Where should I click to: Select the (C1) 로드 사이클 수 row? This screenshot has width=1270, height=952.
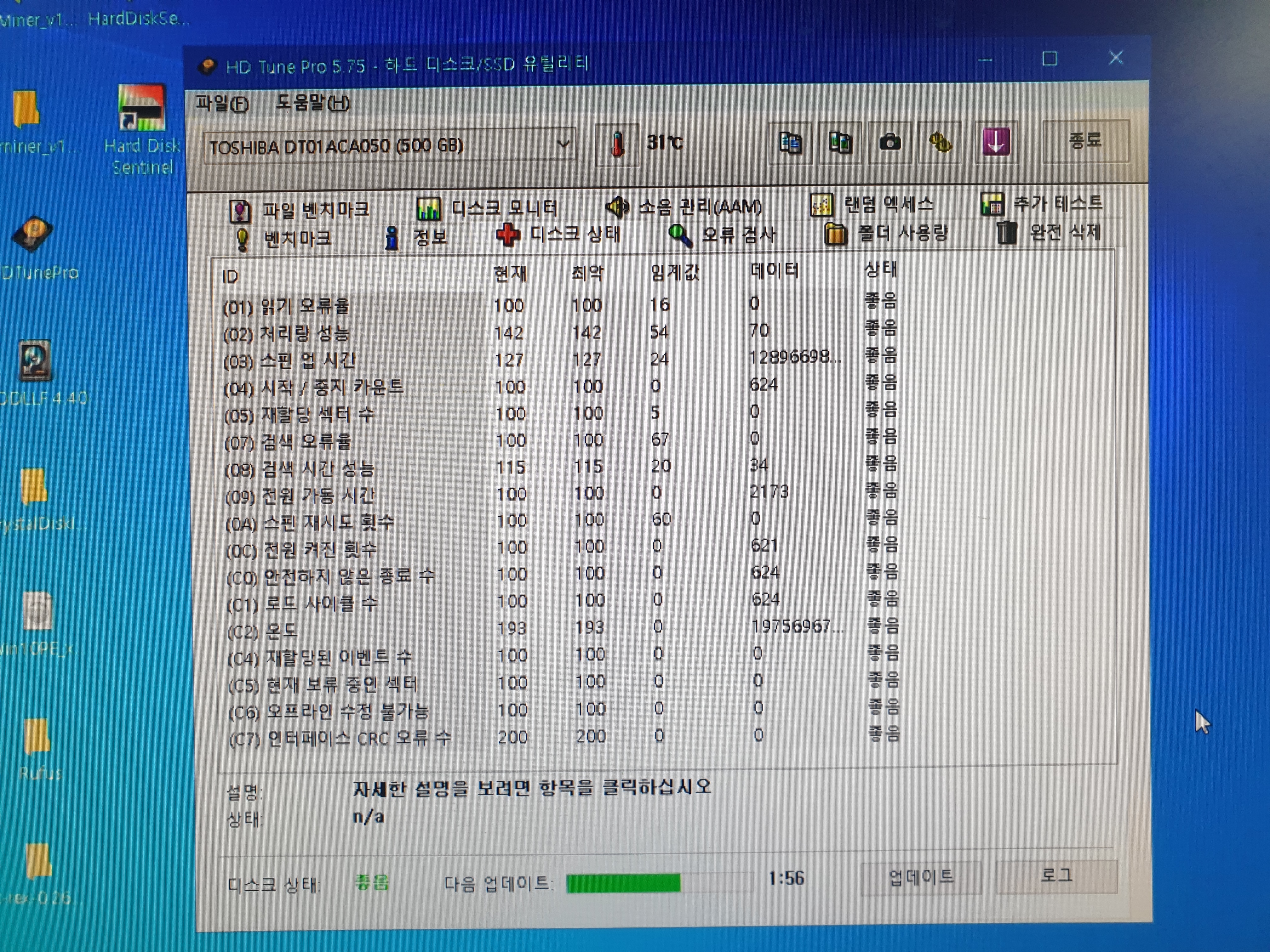pos(563,601)
